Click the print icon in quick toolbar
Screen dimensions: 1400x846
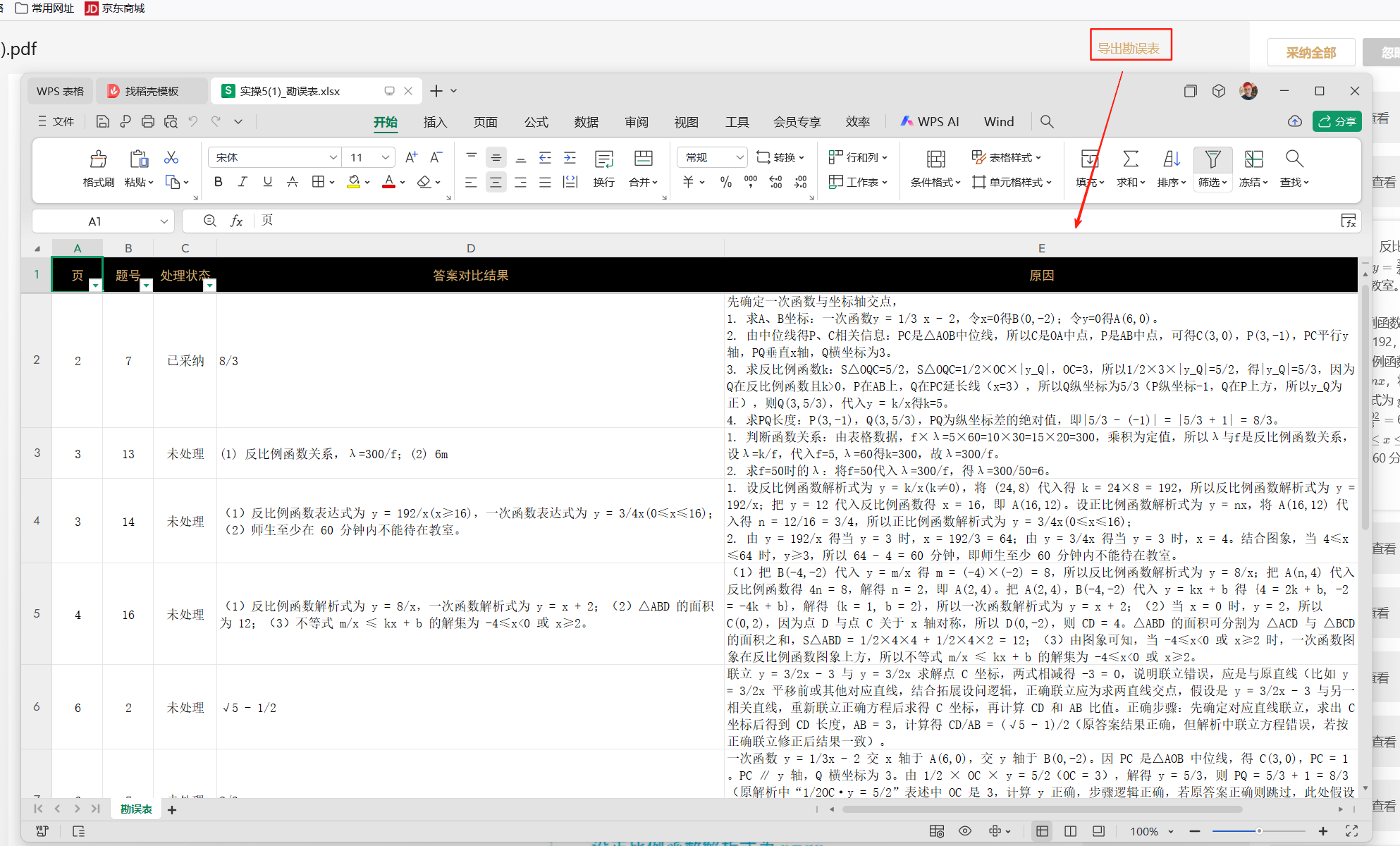click(x=148, y=122)
